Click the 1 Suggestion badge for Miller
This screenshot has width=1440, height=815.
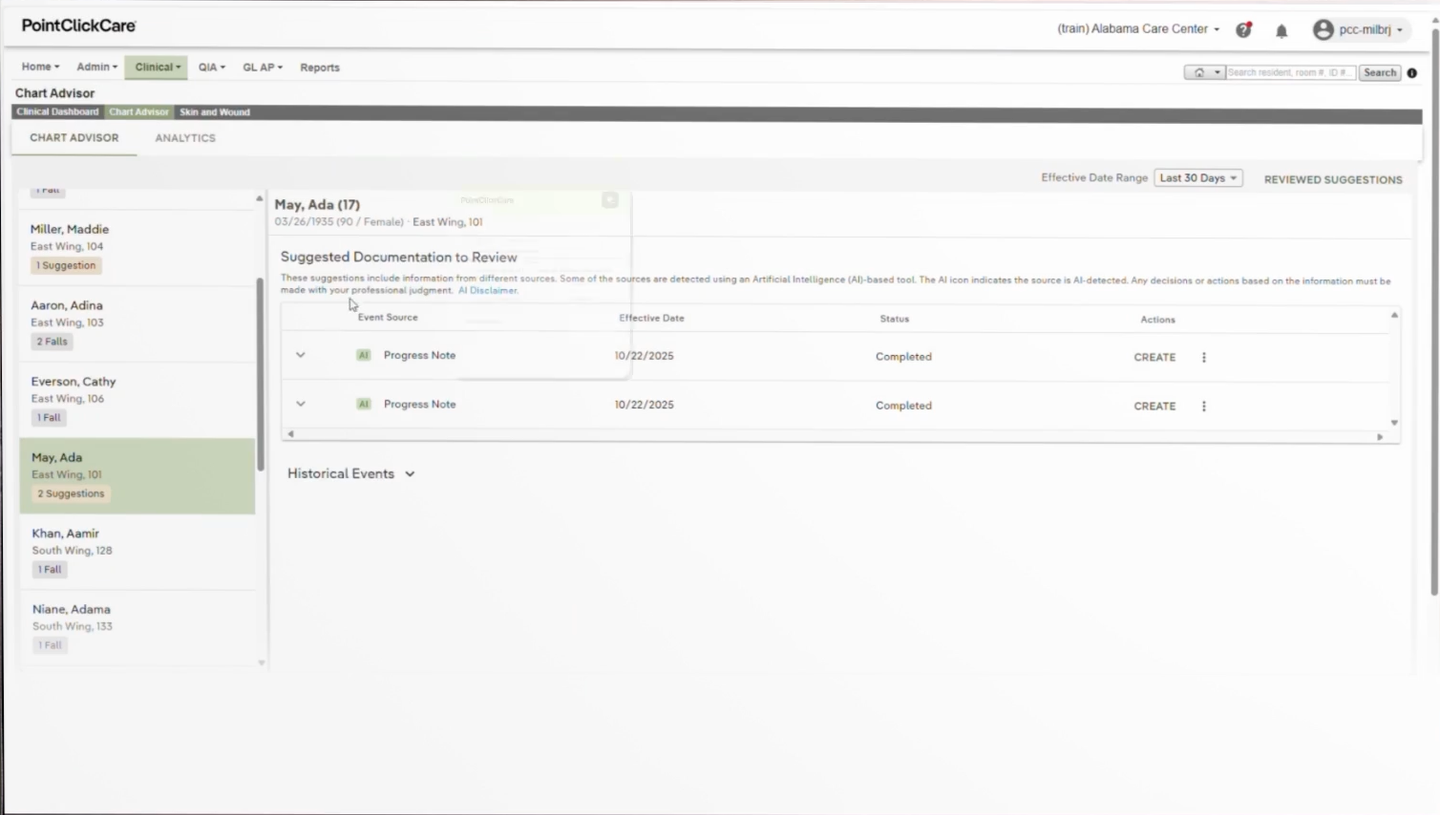tap(66, 265)
